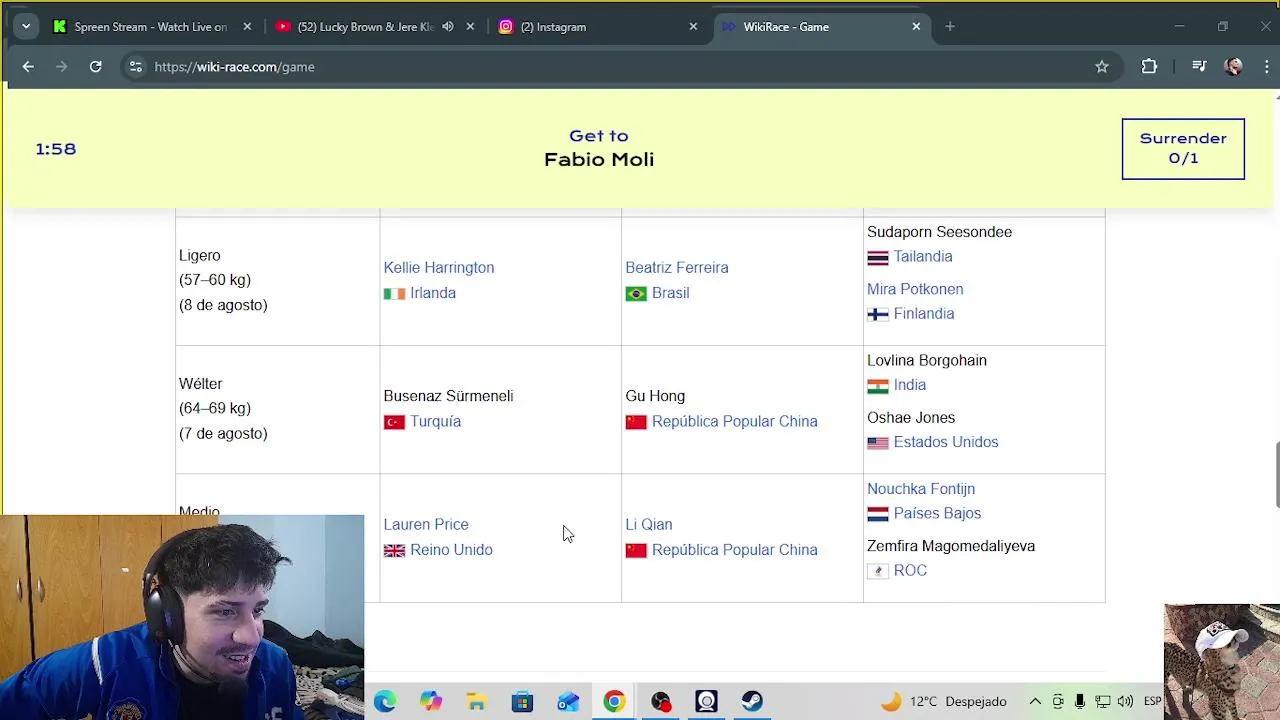Click the Brazil flag icon
This screenshot has height=720, width=1280.
(636, 294)
